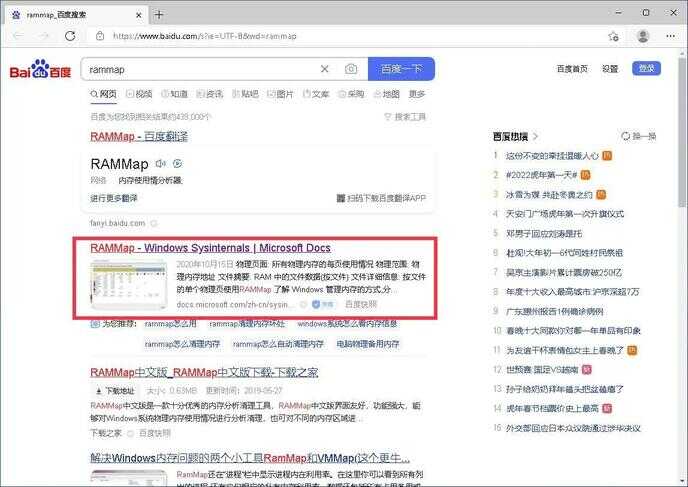Open RAMMap中文版 下载之家 result
The height and width of the screenshot is (487, 688).
click(204, 372)
